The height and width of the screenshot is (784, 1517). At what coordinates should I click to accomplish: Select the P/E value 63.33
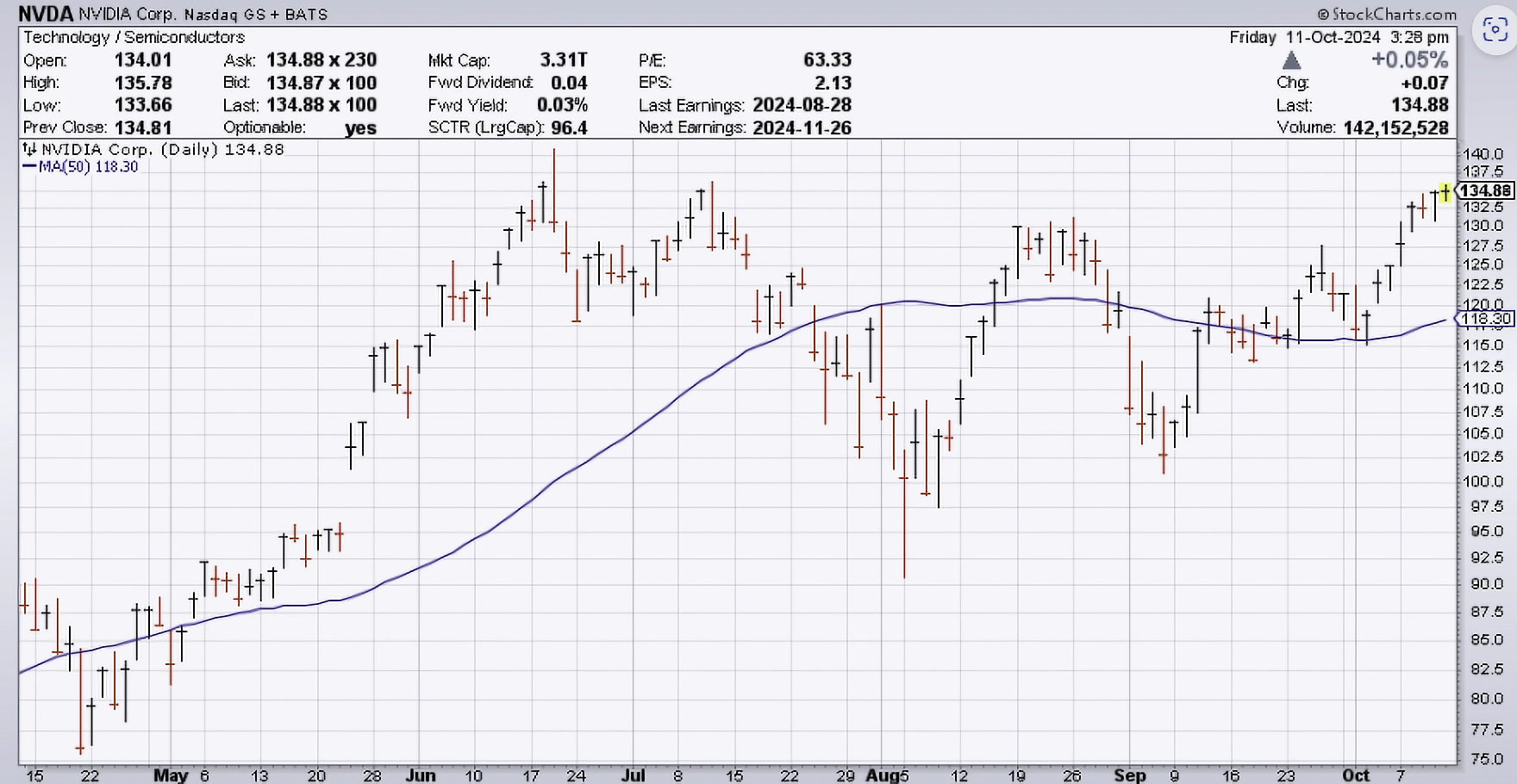[x=827, y=60]
